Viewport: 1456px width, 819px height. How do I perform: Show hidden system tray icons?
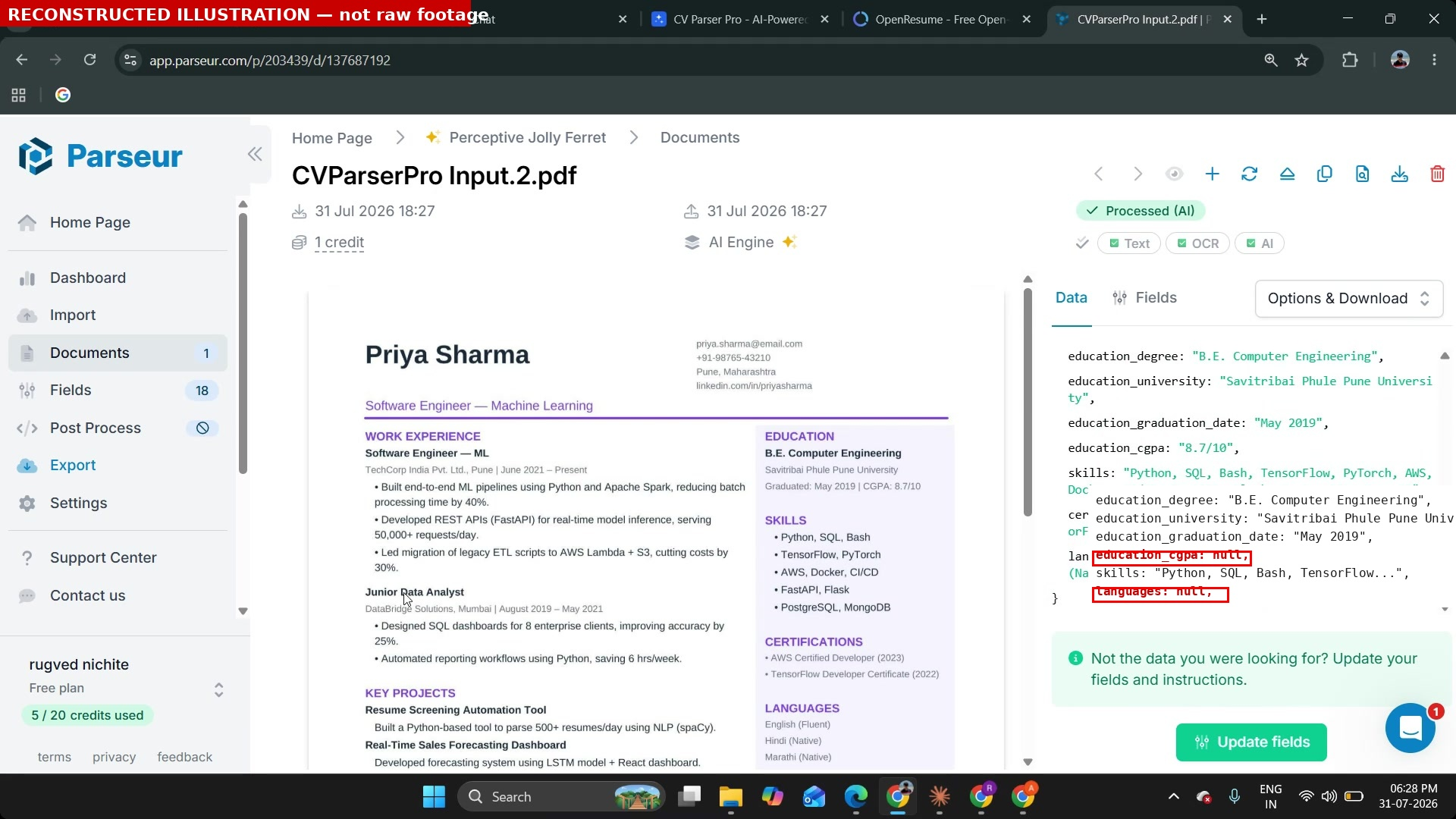coord(1174,796)
